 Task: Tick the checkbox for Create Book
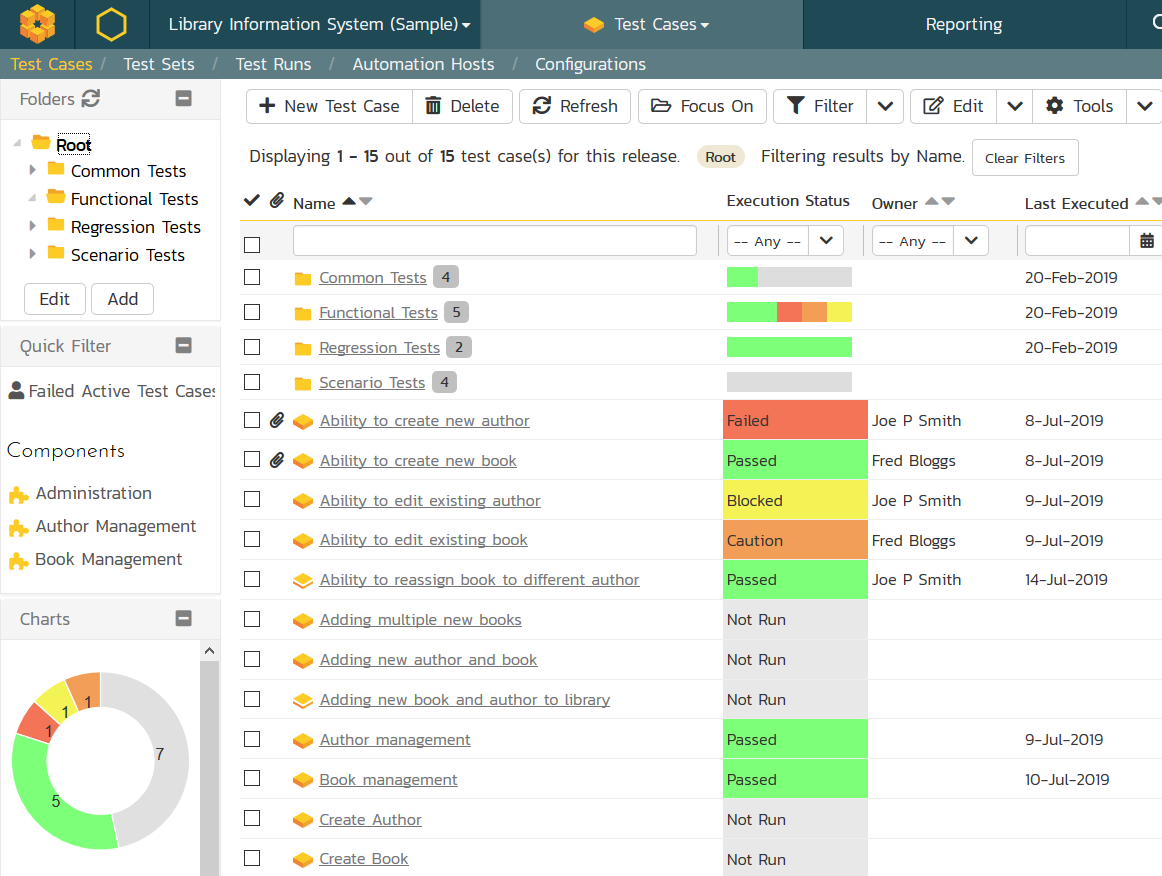252,858
